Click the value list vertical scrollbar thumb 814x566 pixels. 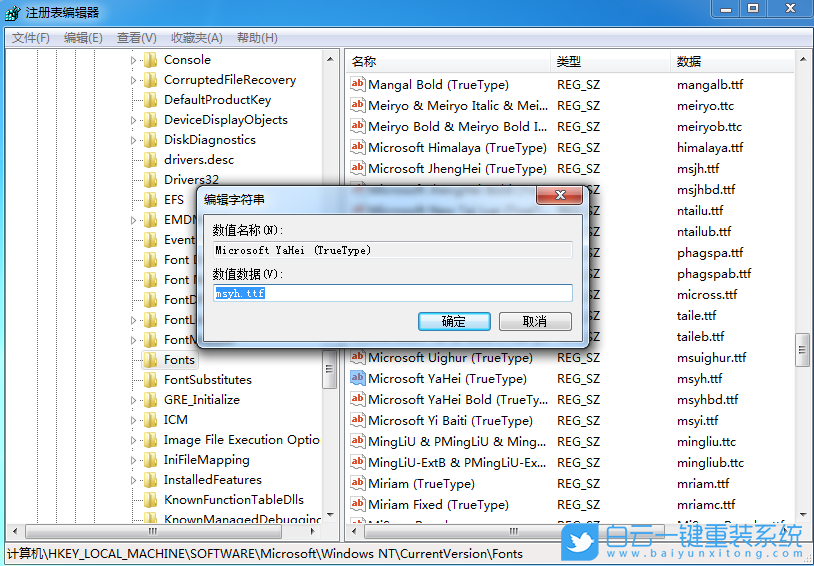802,350
